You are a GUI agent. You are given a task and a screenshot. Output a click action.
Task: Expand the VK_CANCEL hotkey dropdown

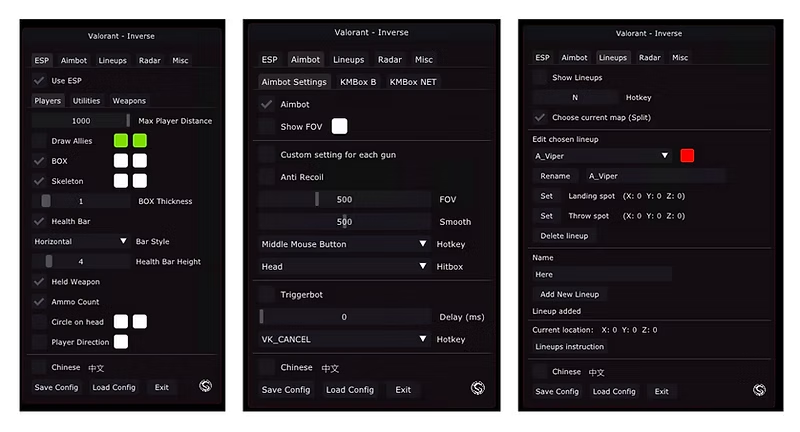tap(345, 339)
